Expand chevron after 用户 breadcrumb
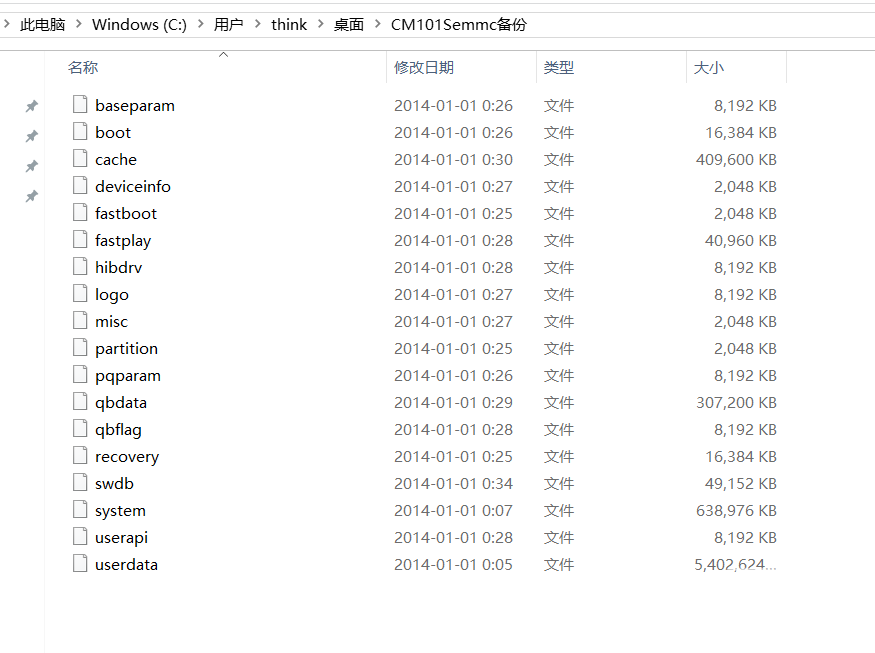 tap(258, 24)
